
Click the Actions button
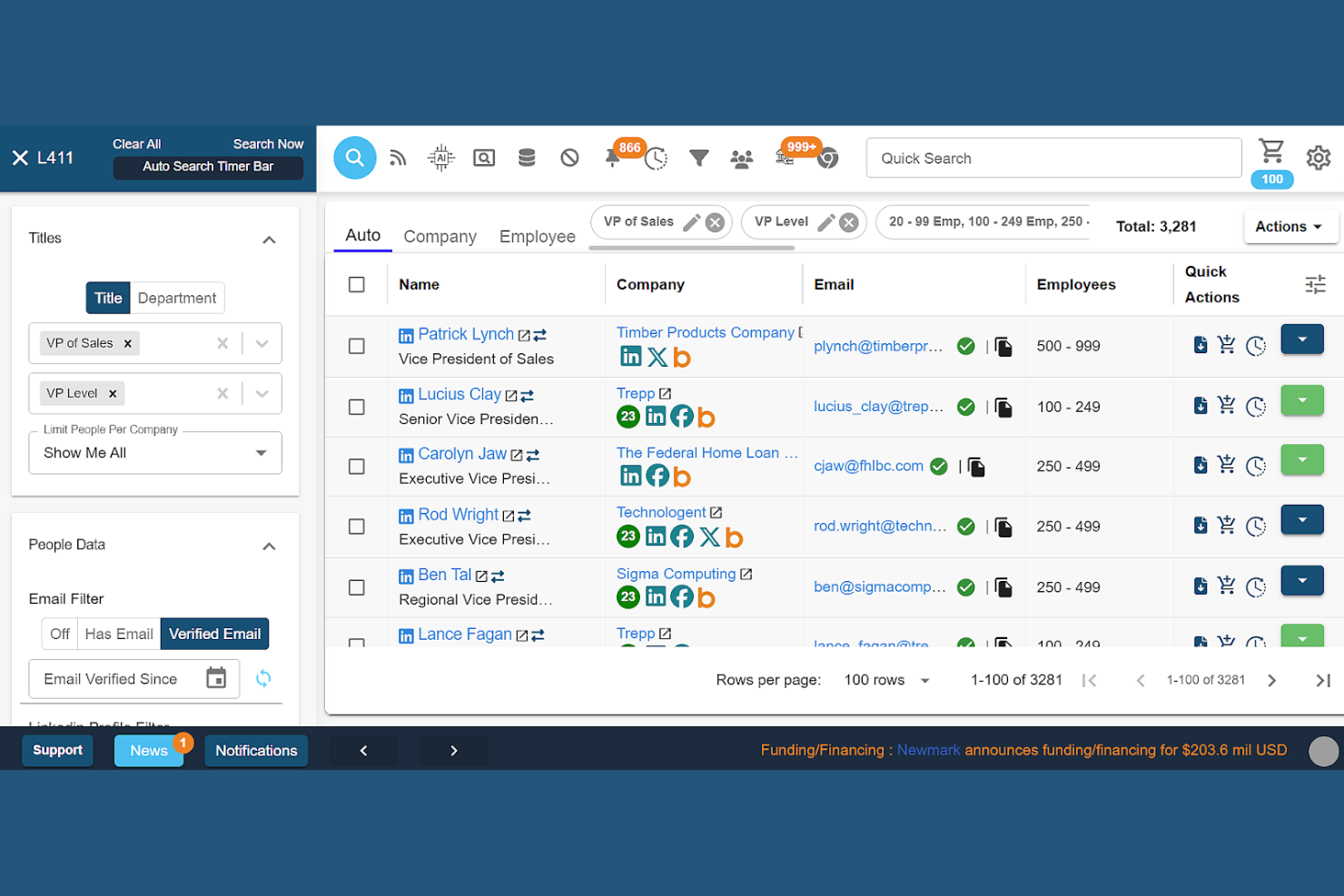click(1289, 226)
